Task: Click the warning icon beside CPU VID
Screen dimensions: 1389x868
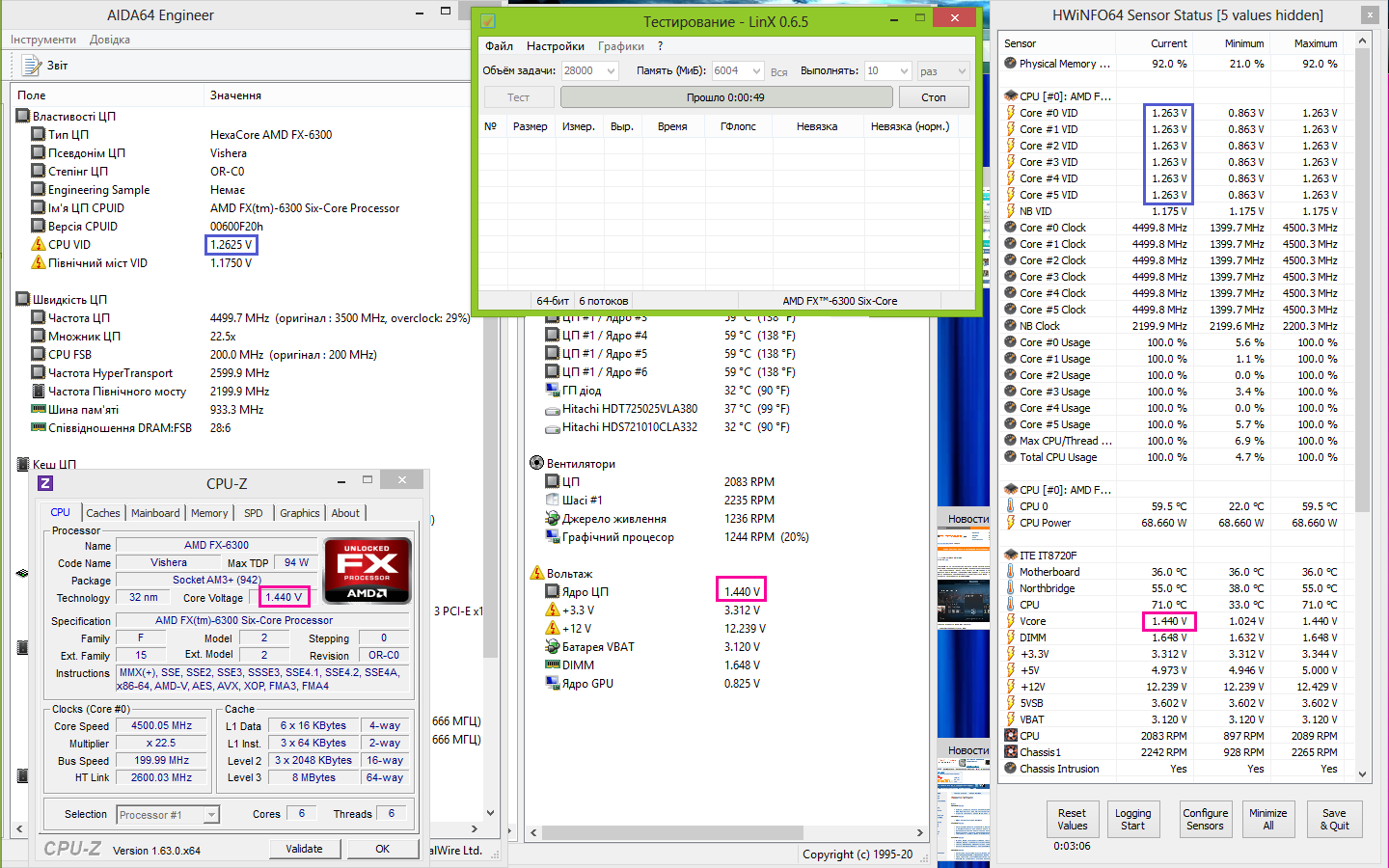Action: click(x=39, y=244)
